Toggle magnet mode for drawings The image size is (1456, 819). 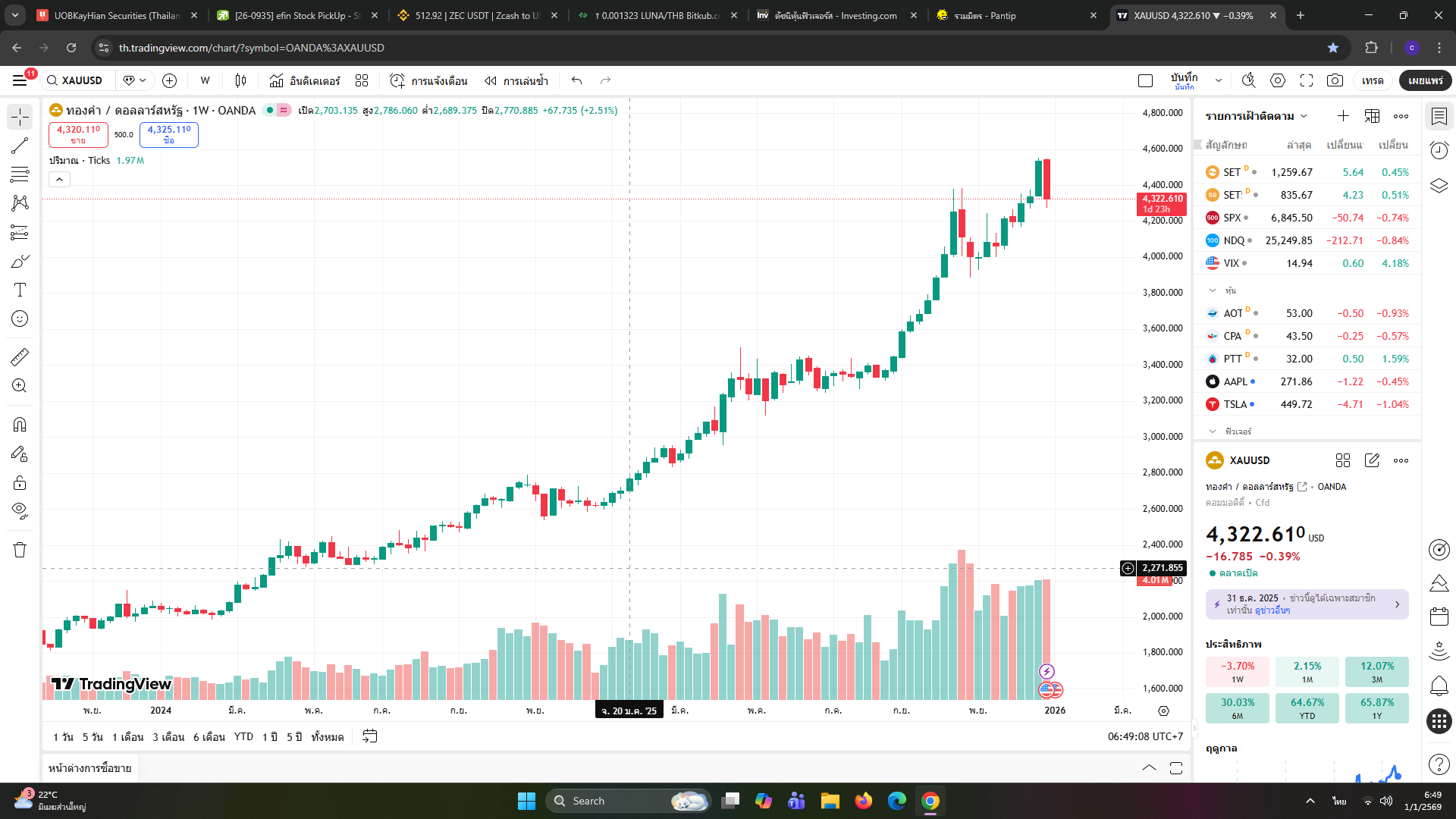[20, 425]
